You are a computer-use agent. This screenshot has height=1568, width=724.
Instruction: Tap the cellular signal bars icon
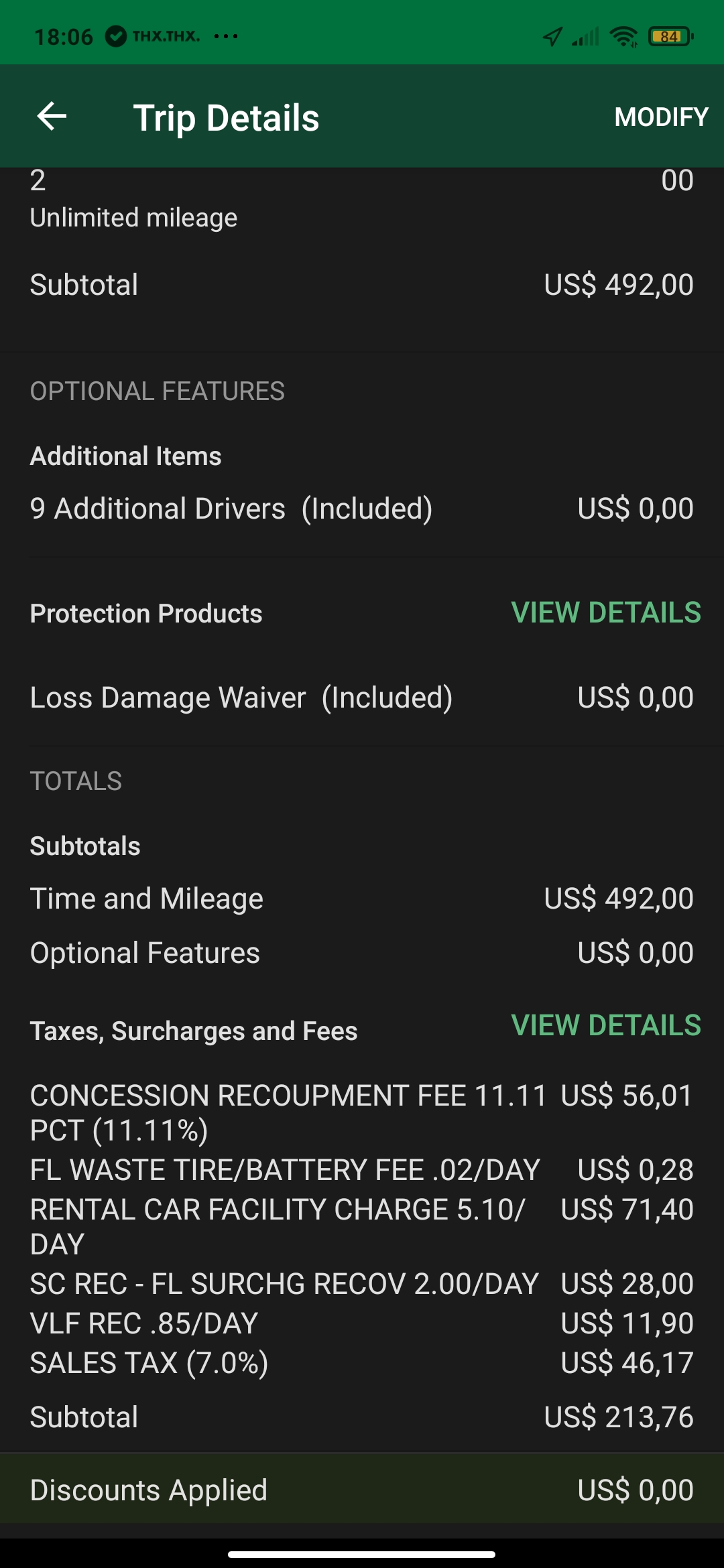586,37
